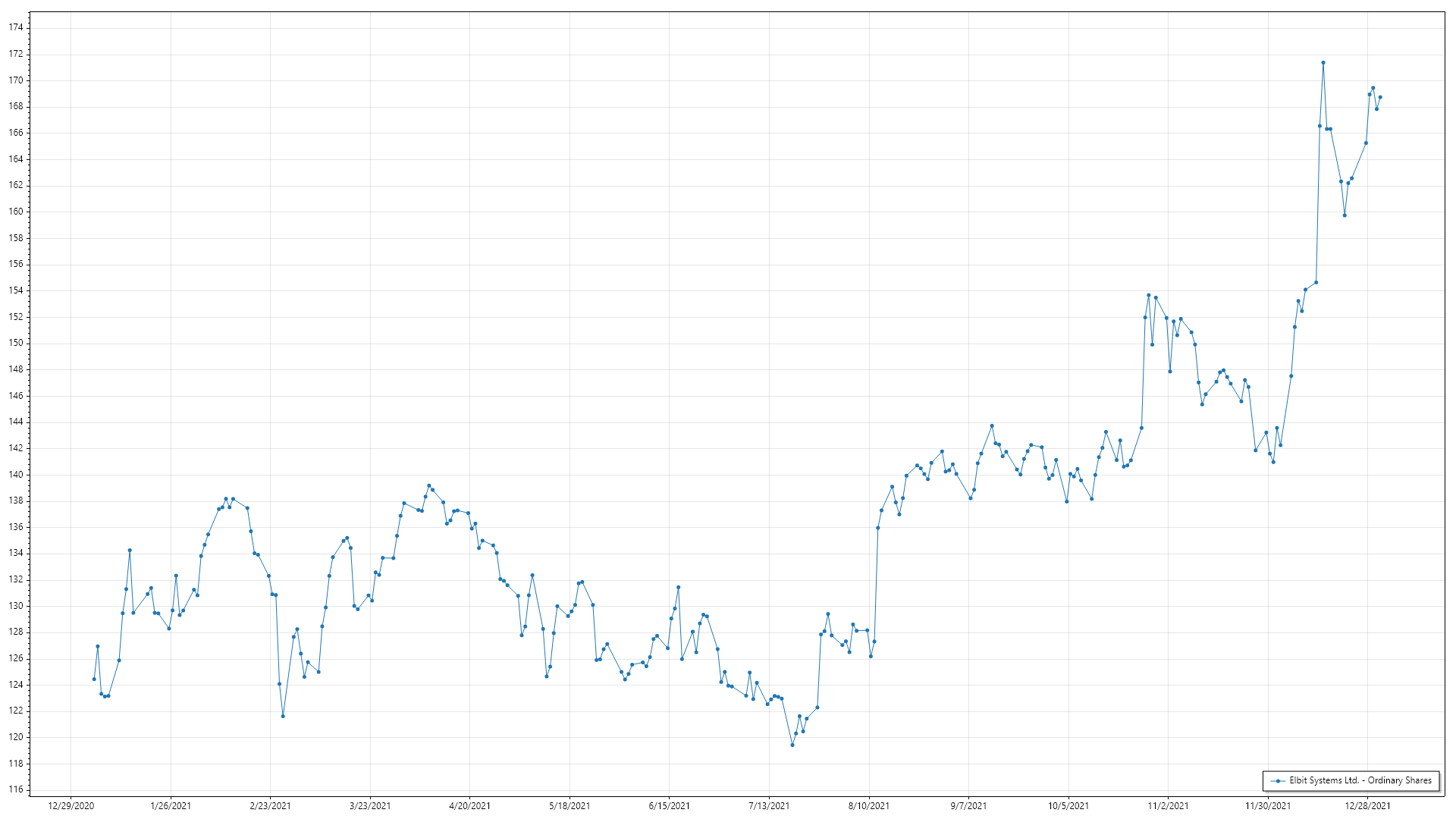This screenshot has height=819, width=1456.
Task: Click the 6/15/2021 x-axis label
Action: (669, 805)
